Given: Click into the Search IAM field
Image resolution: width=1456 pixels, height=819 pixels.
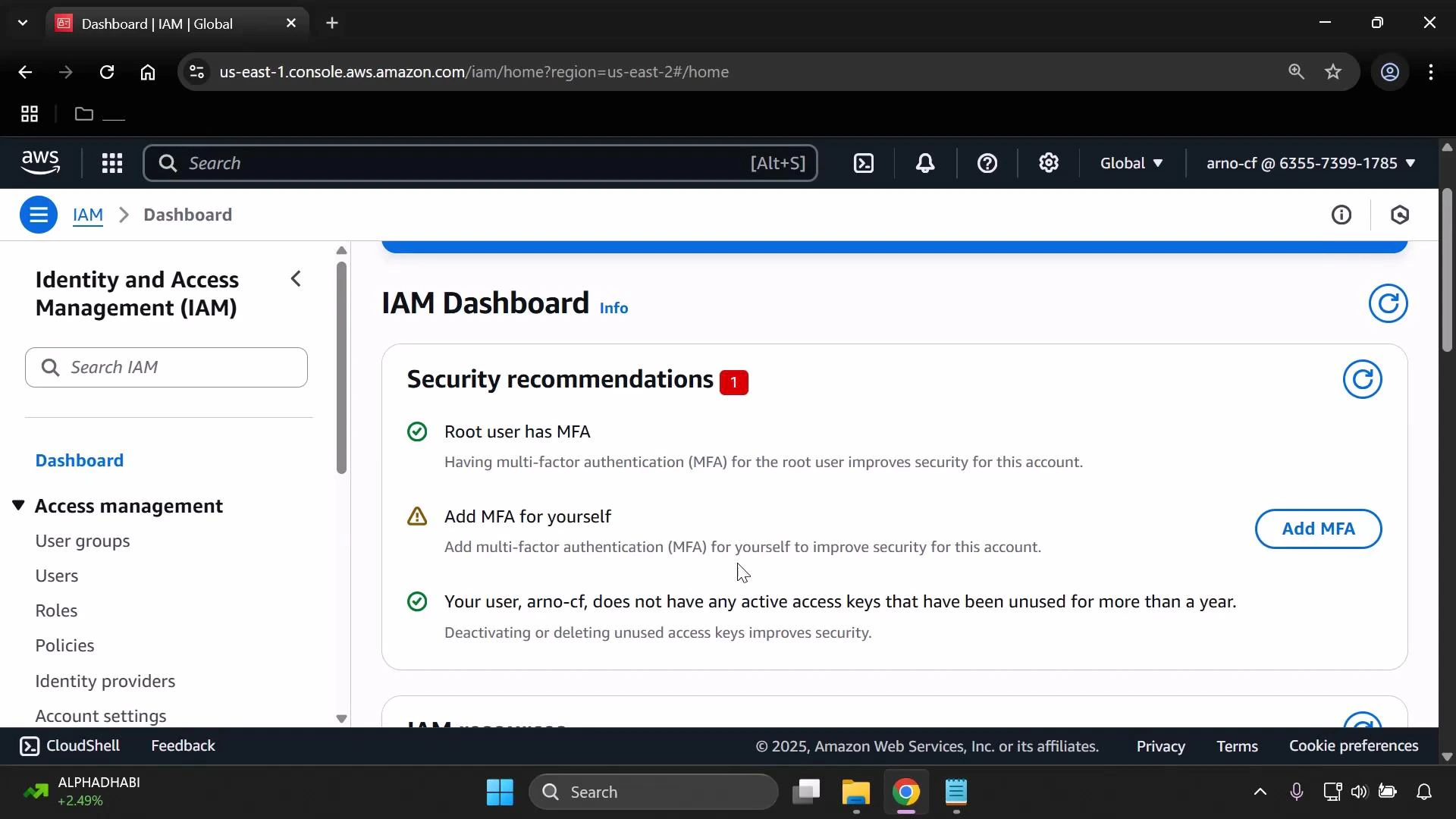Looking at the screenshot, I should coord(166,367).
